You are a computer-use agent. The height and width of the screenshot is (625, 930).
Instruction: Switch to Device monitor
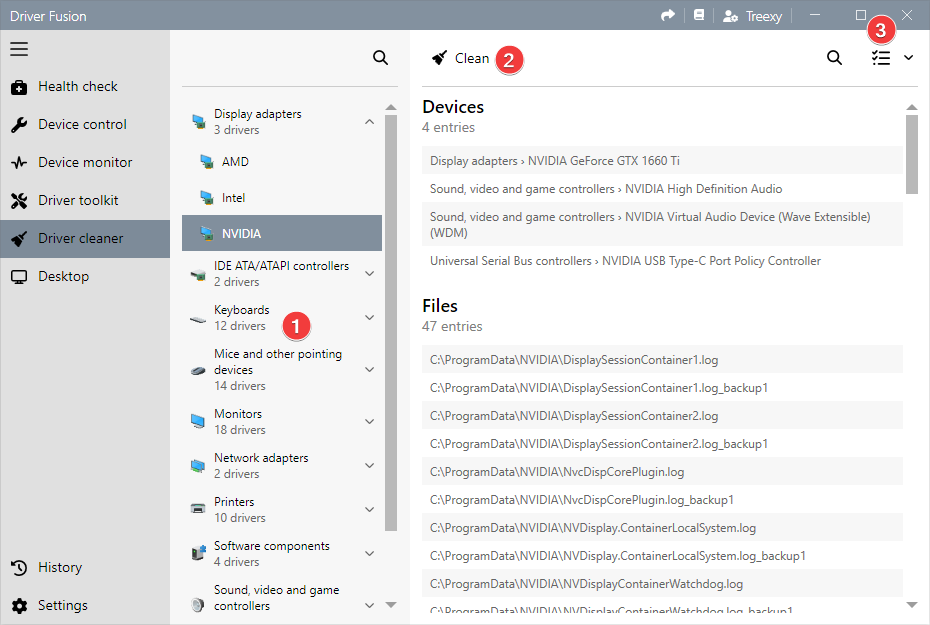click(85, 162)
